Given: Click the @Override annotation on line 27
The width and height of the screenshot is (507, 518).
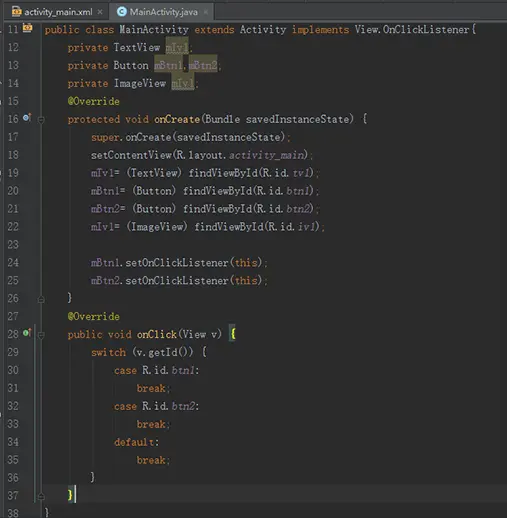Looking at the screenshot, I should 94,317.
